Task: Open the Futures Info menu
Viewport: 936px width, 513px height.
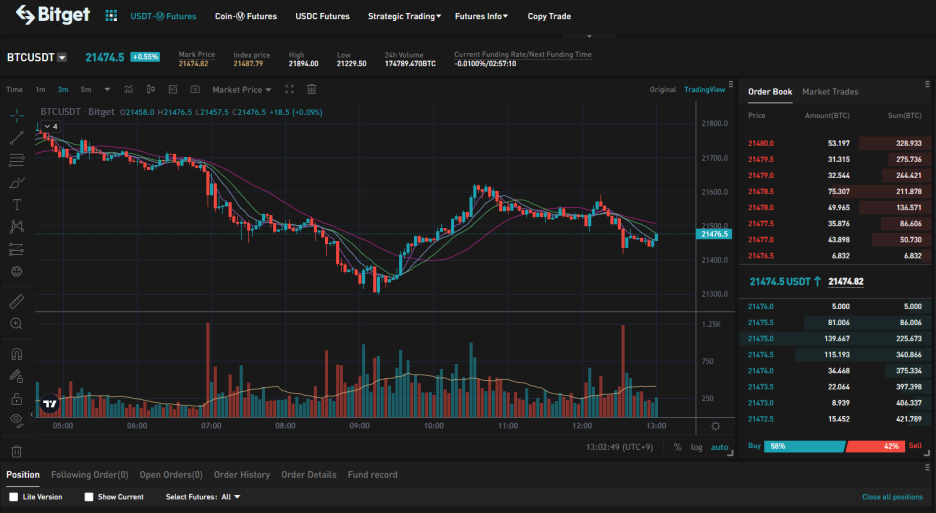Action: click(481, 16)
